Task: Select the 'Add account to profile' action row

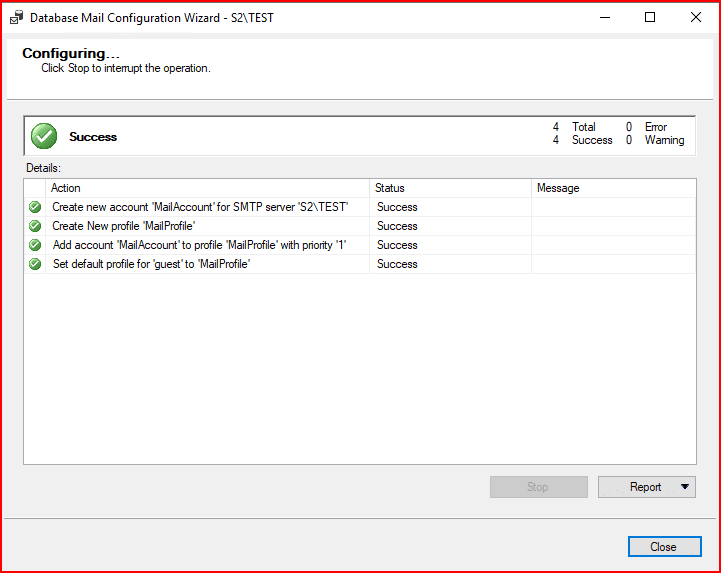Action: click(x=199, y=245)
